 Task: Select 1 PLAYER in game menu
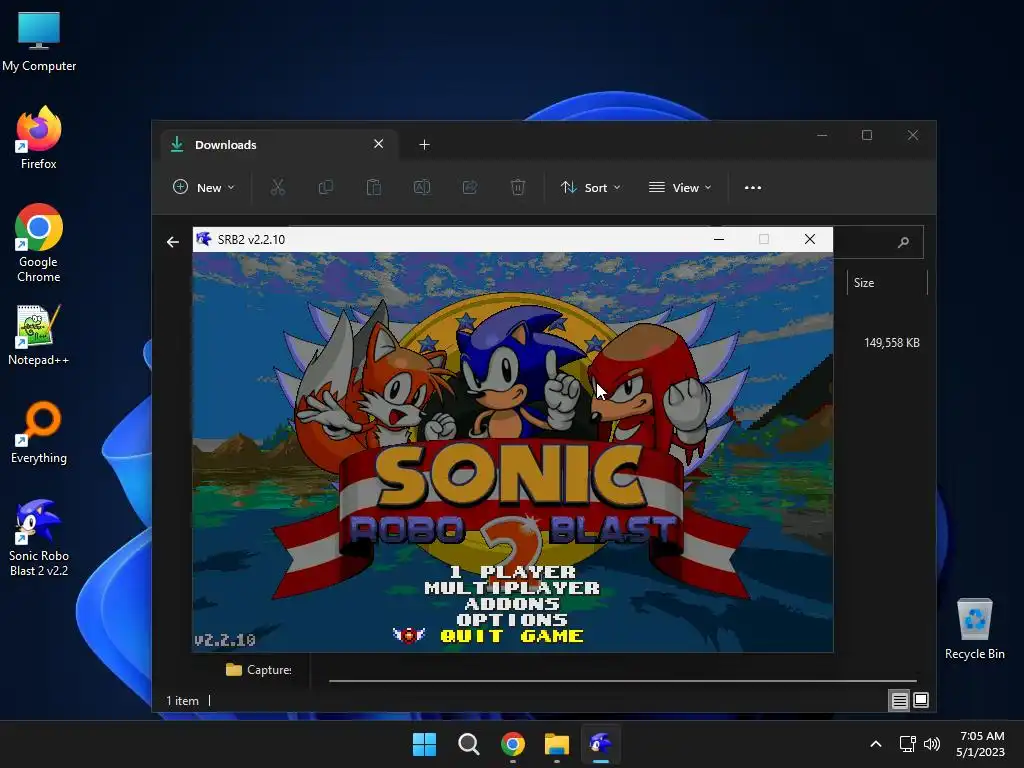513,572
